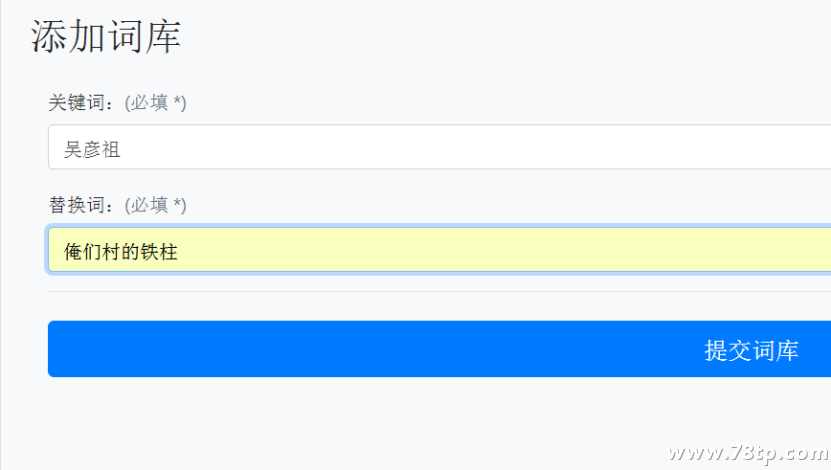
Task: Click the asterisk in keyword required note
Action: pyautogui.click(x=177, y=100)
